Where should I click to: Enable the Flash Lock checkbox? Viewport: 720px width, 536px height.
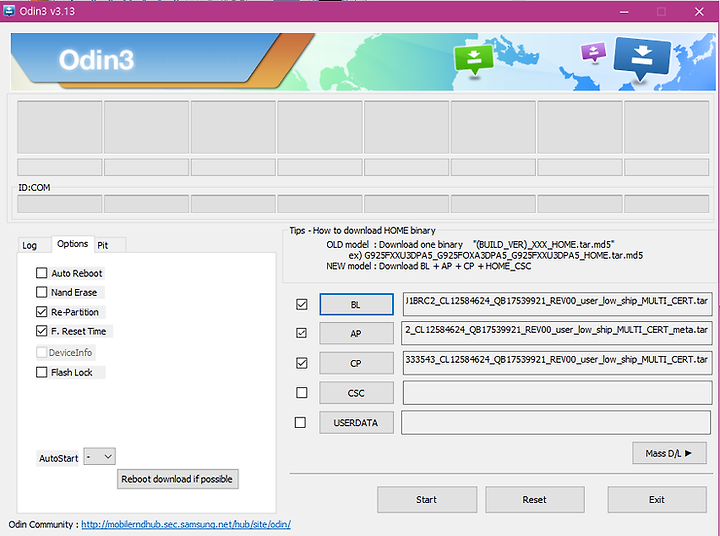[41, 372]
